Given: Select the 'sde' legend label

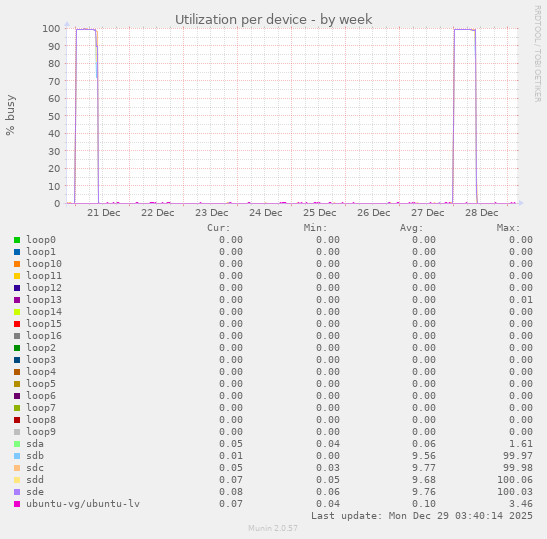Looking at the screenshot, I should [x=35, y=492].
